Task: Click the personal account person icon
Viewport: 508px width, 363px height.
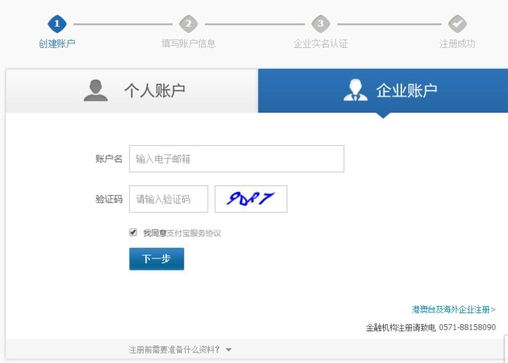Action: pyautogui.click(x=96, y=90)
